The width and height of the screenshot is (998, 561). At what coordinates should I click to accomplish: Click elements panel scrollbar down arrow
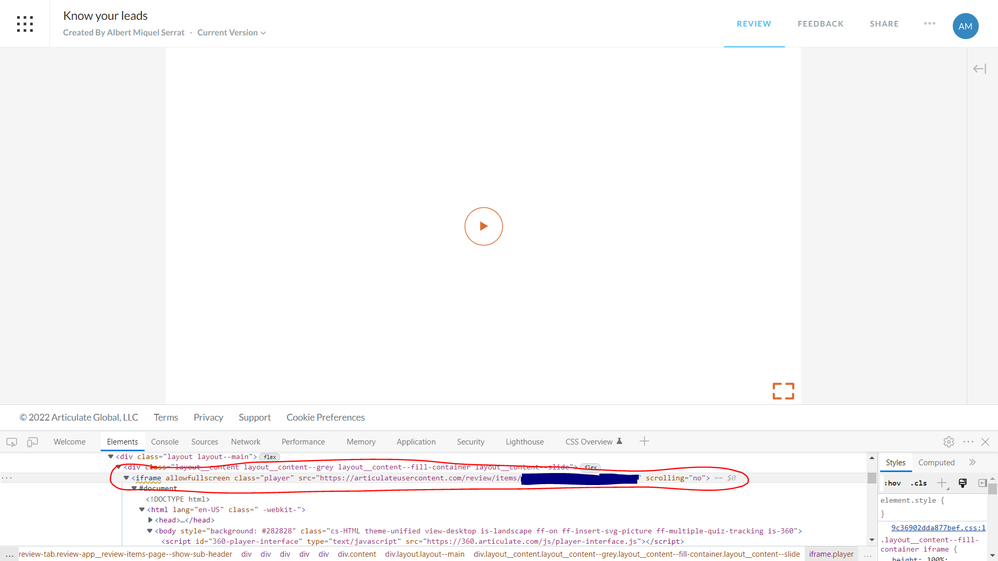click(x=871, y=540)
